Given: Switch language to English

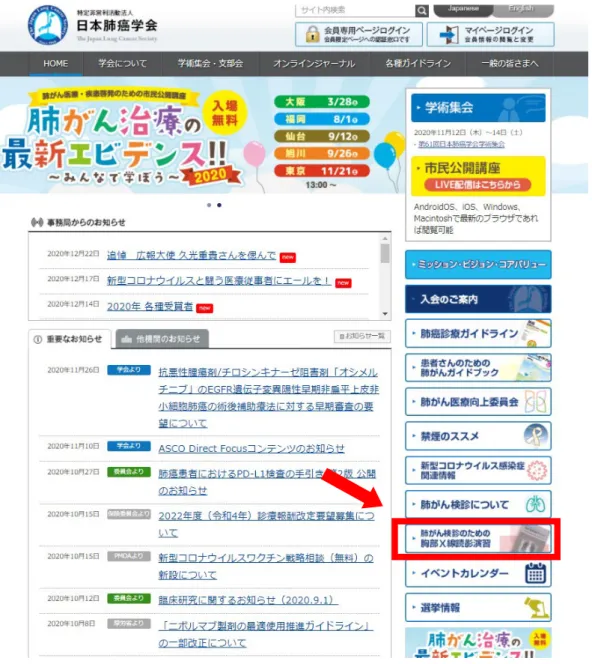Looking at the screenshot, I should click(524, 10).
